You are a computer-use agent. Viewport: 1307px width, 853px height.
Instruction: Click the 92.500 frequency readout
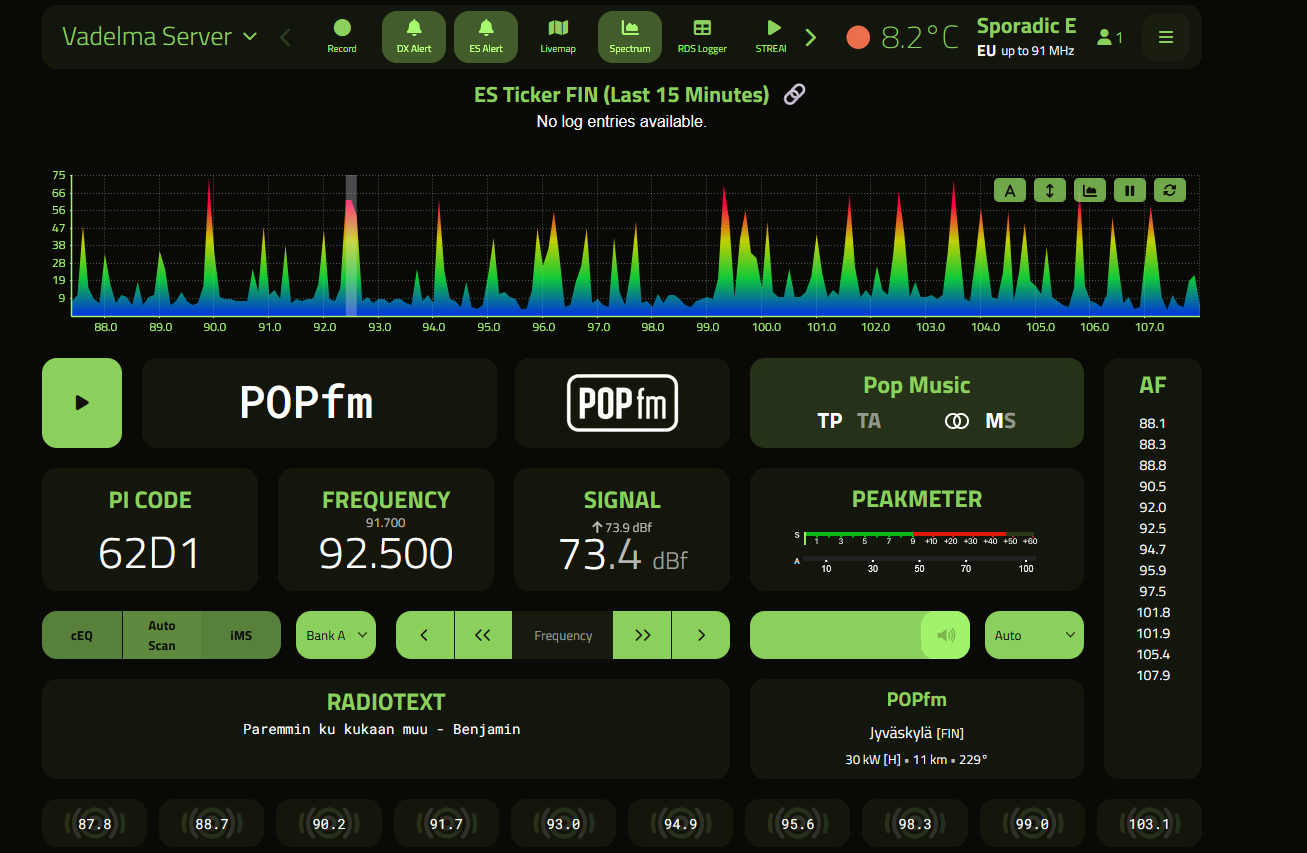(386, 553)
